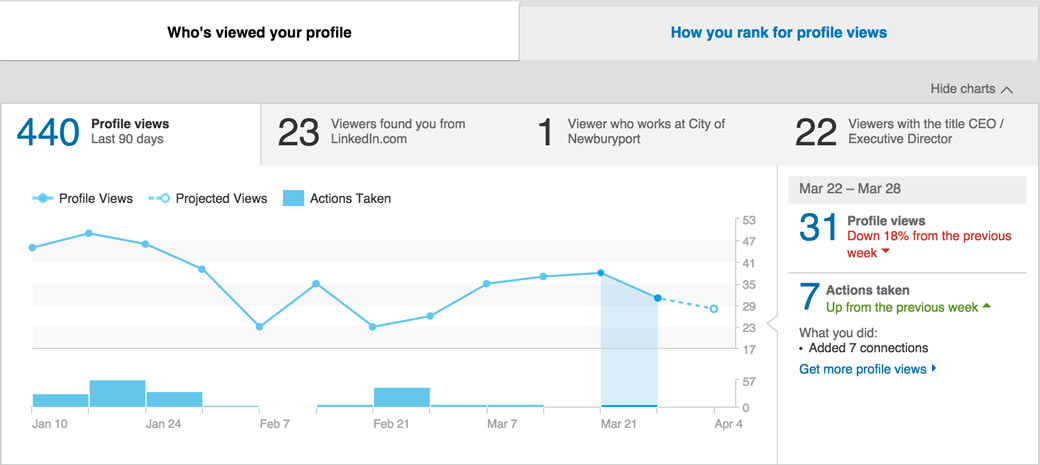Select the Viewer at City of Newburyport stat
Image resolution: width=1040 pixels, height=465 pixels.
click(647, 132)
